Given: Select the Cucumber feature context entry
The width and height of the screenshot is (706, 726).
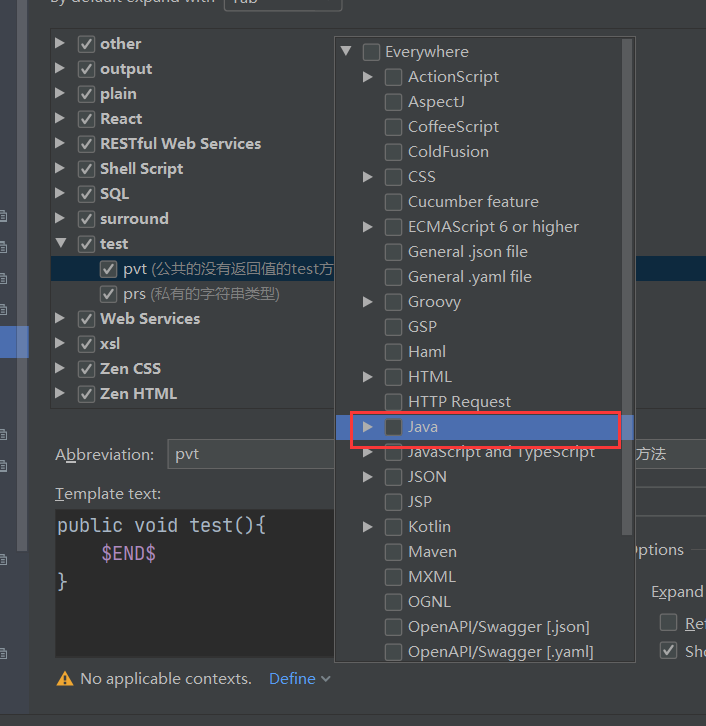Looking at the screenshot, I should [473, 202].
